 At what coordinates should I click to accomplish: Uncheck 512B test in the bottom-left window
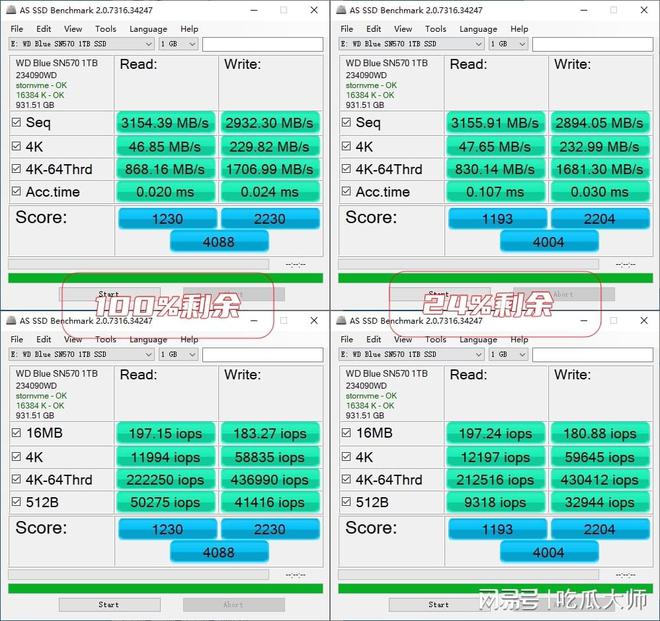(16, 501)
